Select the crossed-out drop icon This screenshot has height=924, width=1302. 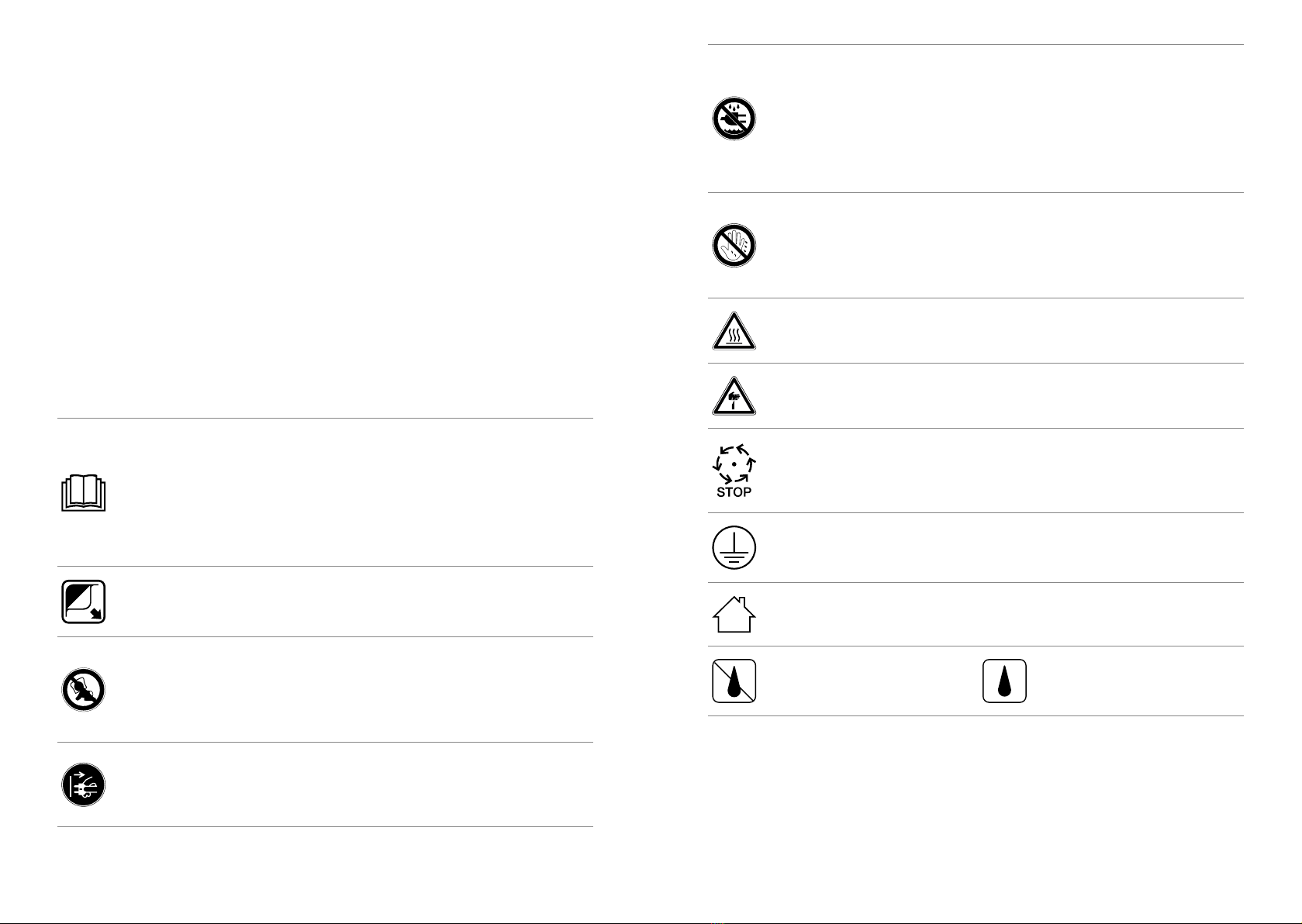(734, 681)
